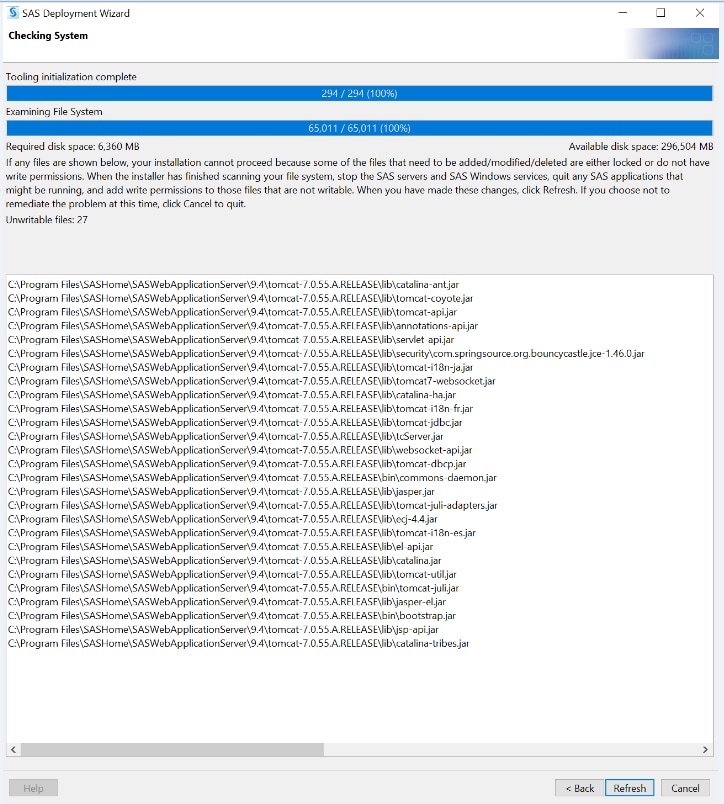The image size is (724, 804).
Task: Click the SAS logo in title bar
Action: 12,13
